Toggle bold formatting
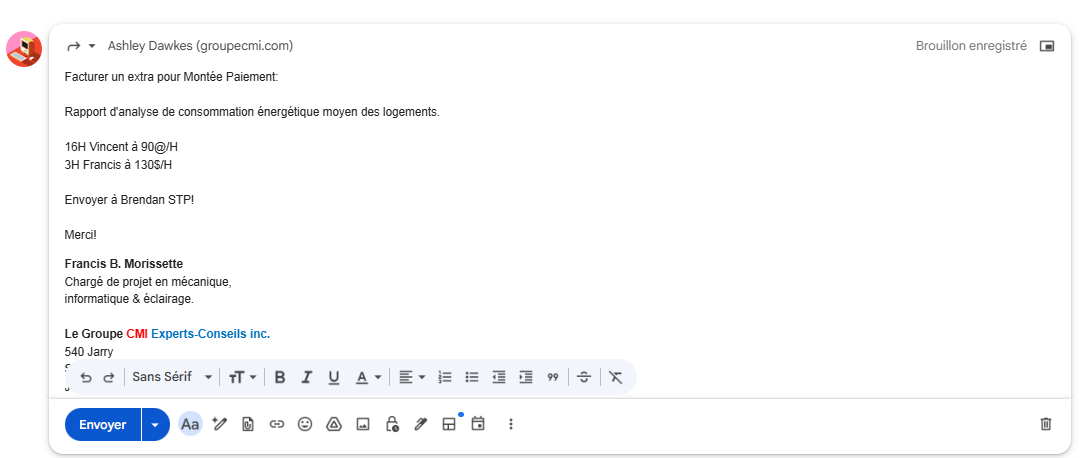 280,377
